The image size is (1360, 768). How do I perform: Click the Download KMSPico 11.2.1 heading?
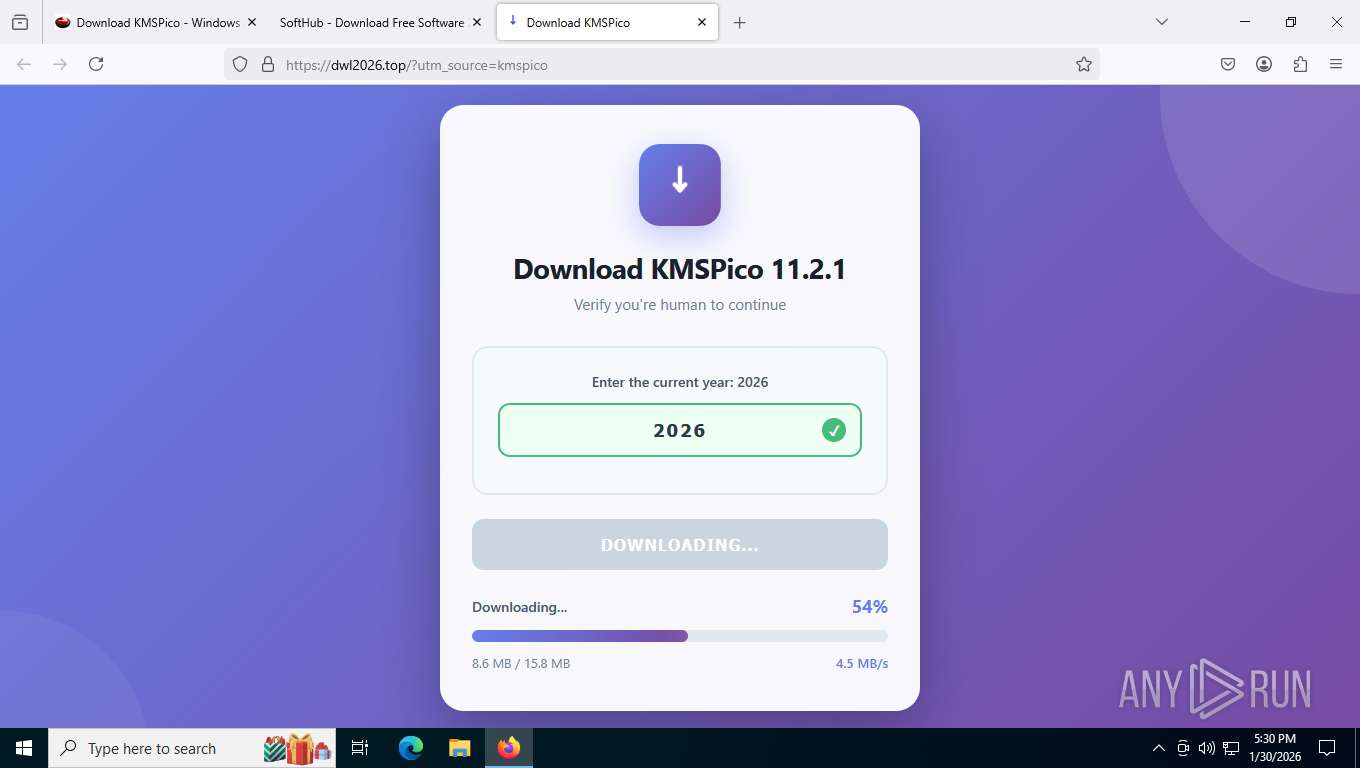point(680,269)
